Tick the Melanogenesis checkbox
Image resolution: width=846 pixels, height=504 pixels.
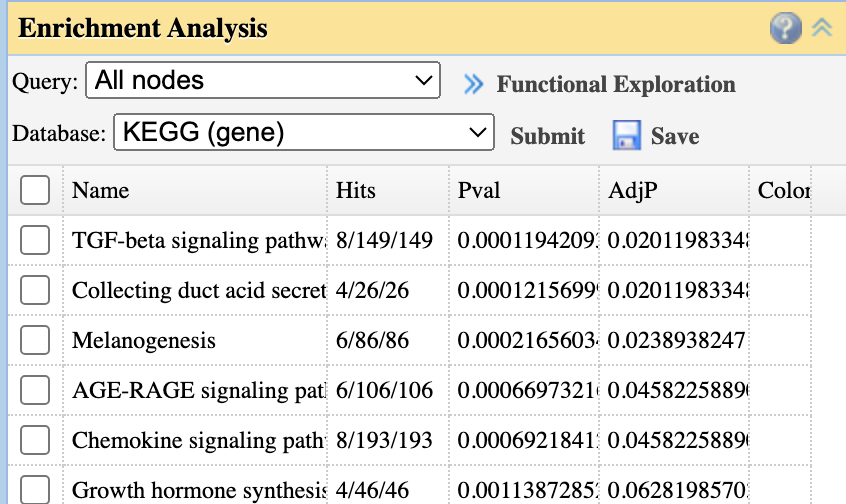pyautogui.click(x=35, y=340)
